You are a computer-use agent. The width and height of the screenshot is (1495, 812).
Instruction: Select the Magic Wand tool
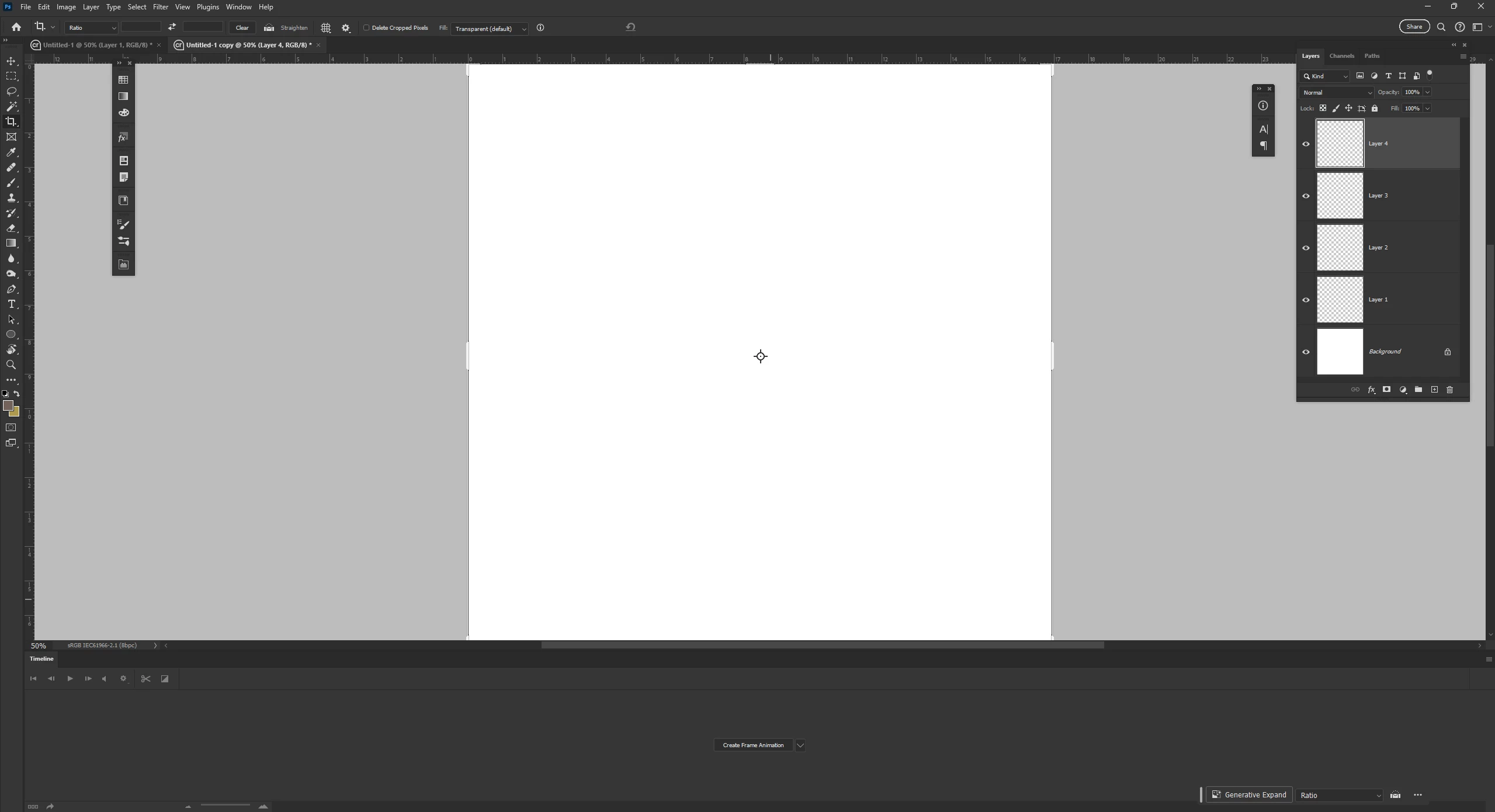coord(11,106)
